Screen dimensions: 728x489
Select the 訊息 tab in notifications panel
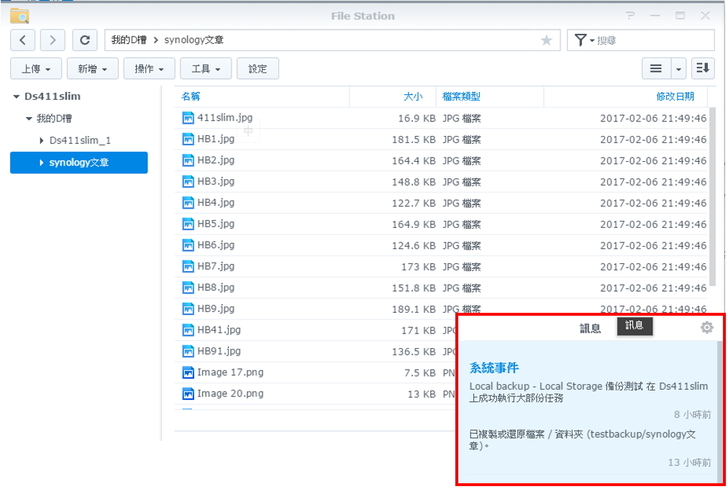click(x=590, y=328)
